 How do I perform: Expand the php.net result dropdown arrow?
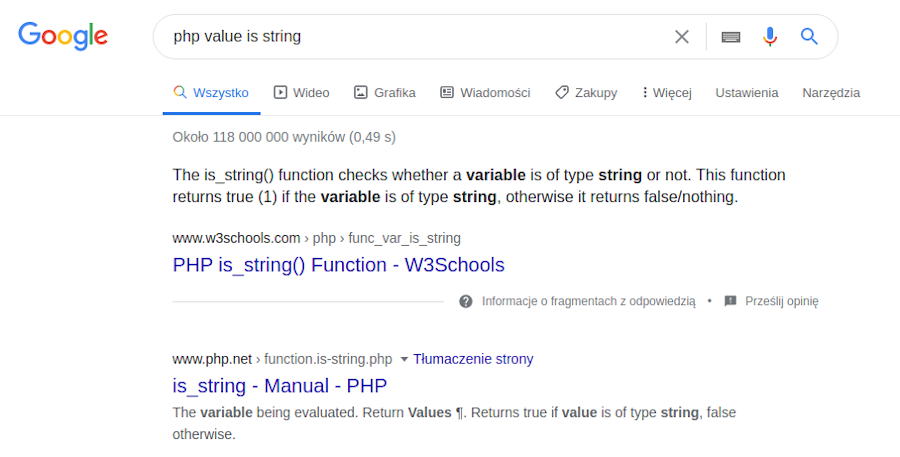click(x=405, y=359)
